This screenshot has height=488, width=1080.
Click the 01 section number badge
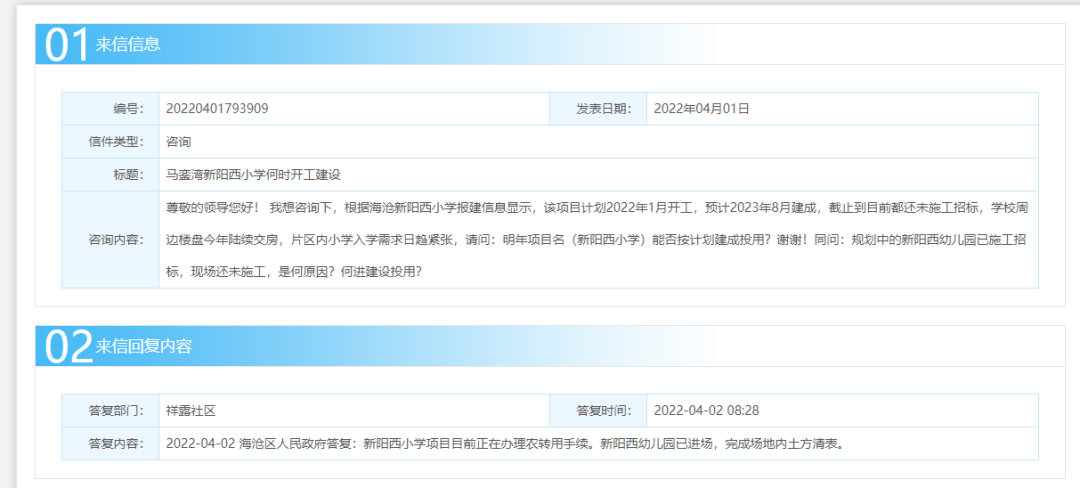point(66,45)
